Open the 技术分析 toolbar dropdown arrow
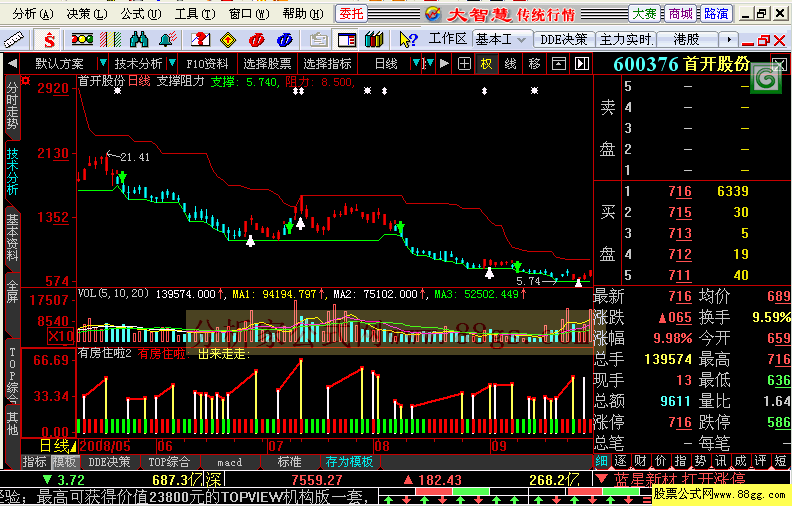 172,64
